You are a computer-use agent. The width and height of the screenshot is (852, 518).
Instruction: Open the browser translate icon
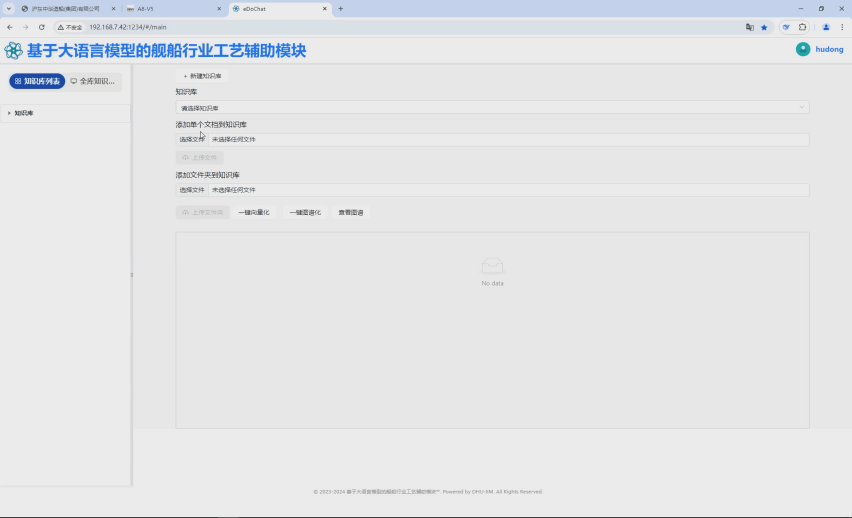click(750, 27)
